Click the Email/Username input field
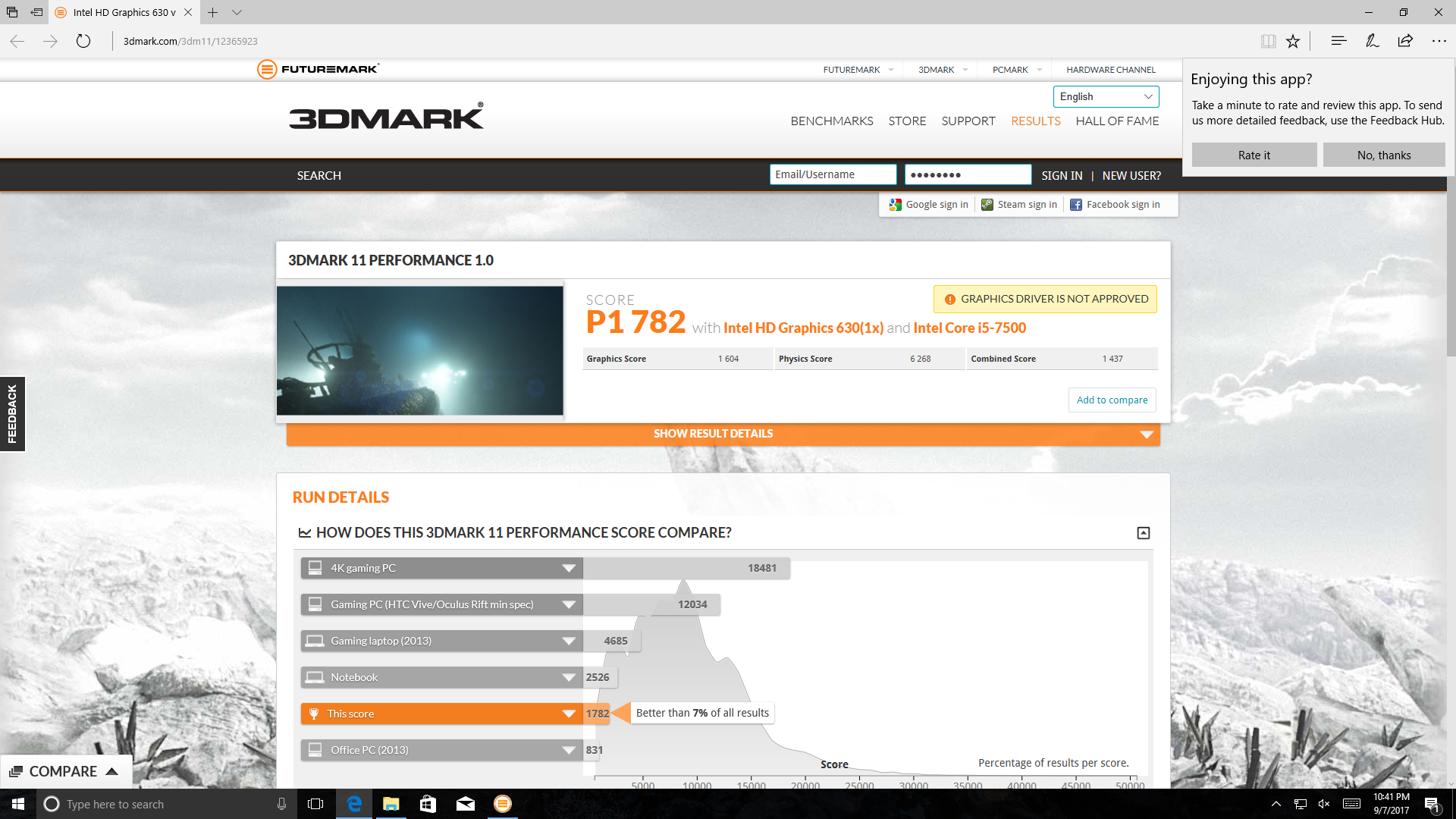 833,174
